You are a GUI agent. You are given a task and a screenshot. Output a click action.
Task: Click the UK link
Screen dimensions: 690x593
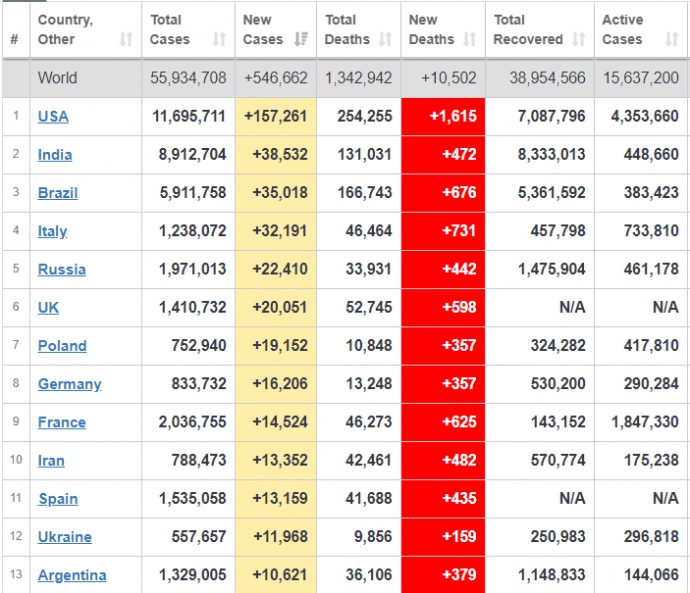click(x=48, y=308)
